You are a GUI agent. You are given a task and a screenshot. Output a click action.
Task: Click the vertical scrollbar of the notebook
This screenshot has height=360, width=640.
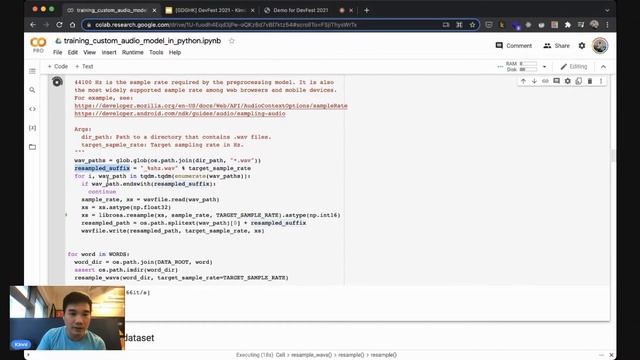click(x=612, y=156)
